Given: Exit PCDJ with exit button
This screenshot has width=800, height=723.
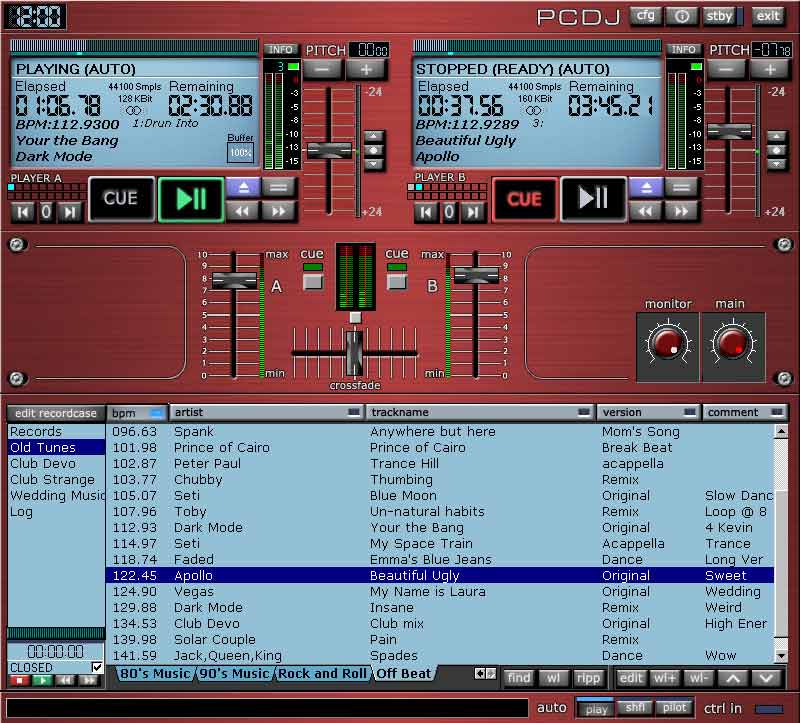Looking at the screenshot, I should [x=768, y=16].
